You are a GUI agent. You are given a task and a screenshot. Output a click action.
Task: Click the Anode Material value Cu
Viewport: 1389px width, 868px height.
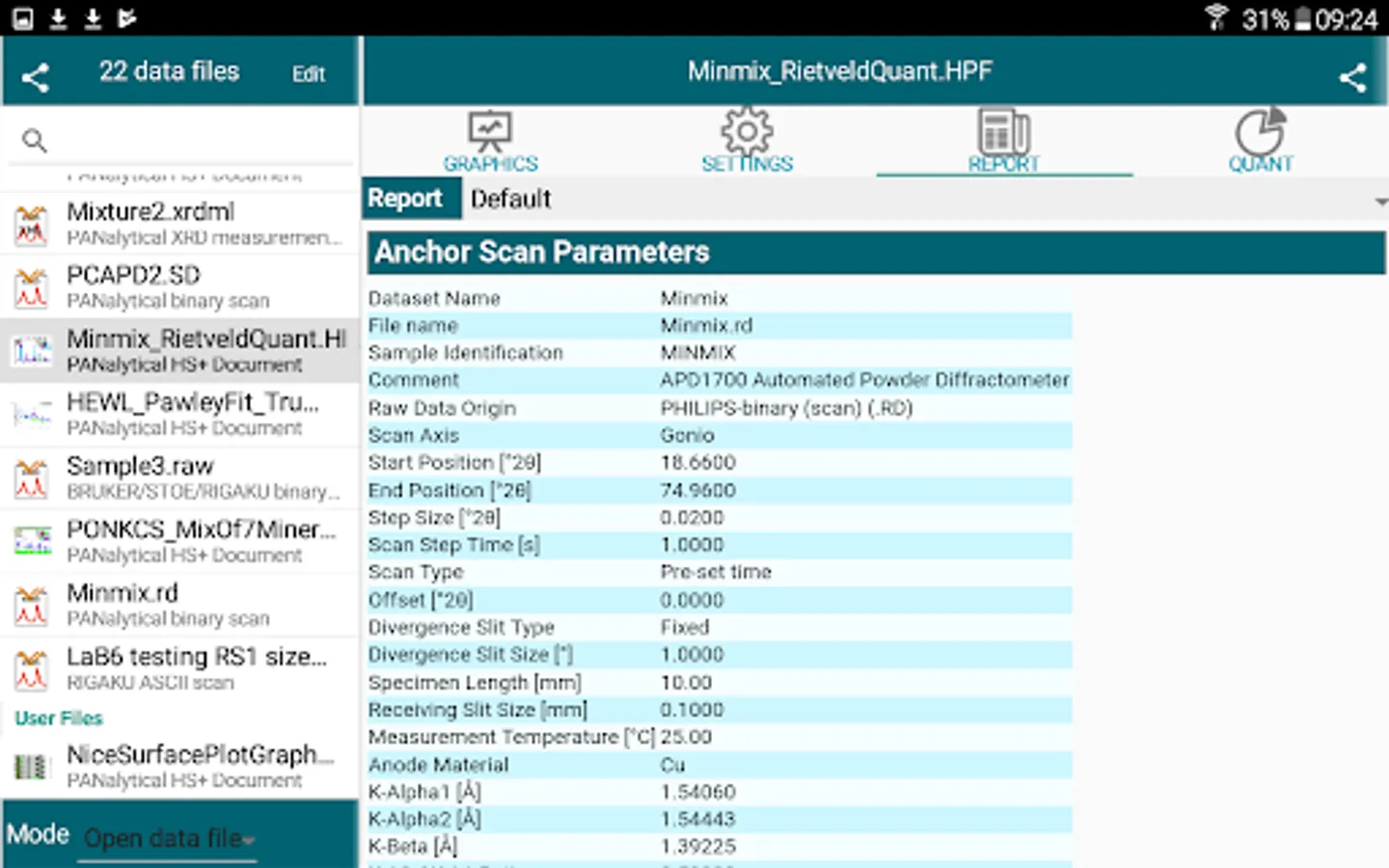point(672,765)
